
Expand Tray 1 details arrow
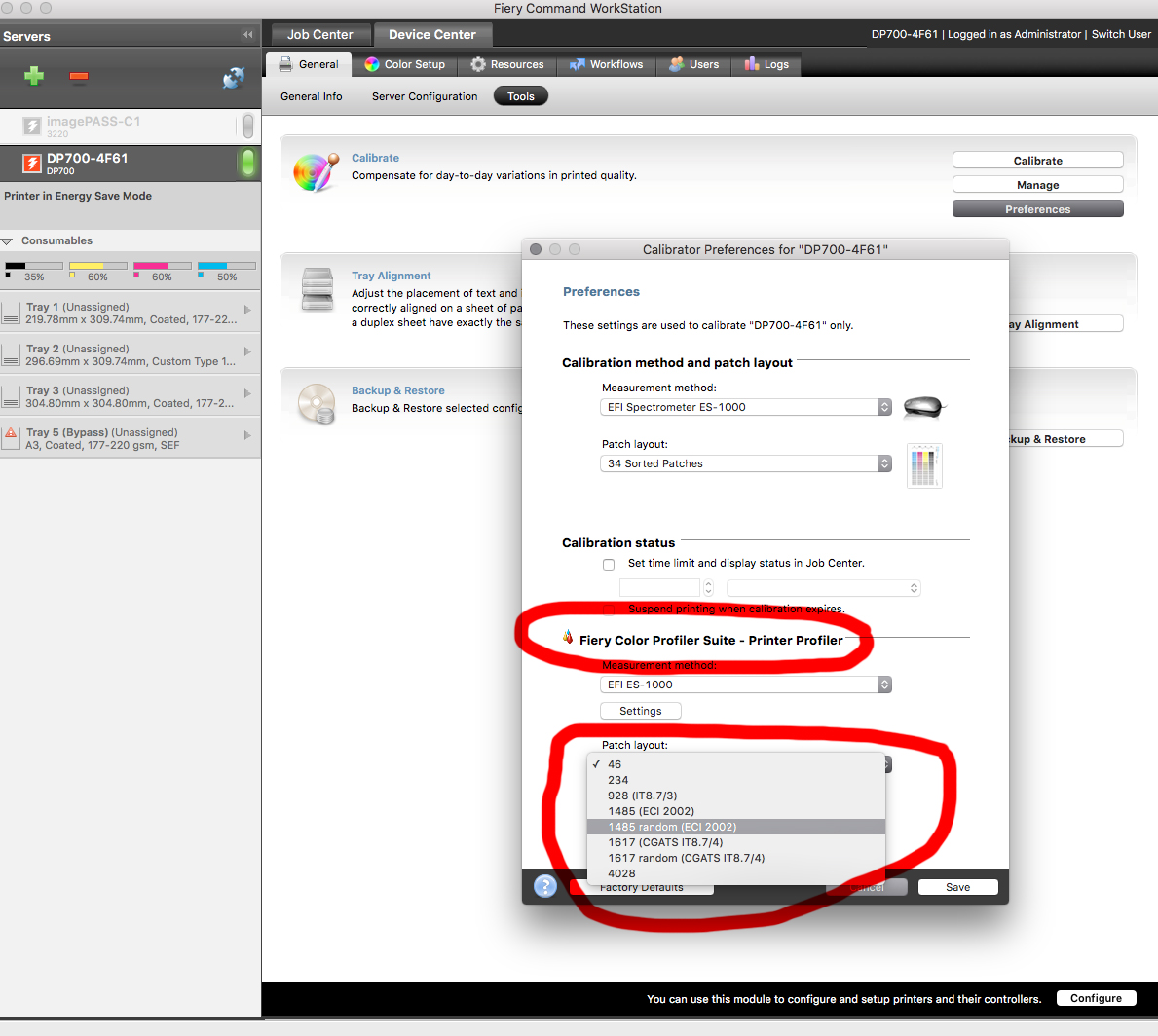pyautogui.click(x=247, y=310)
